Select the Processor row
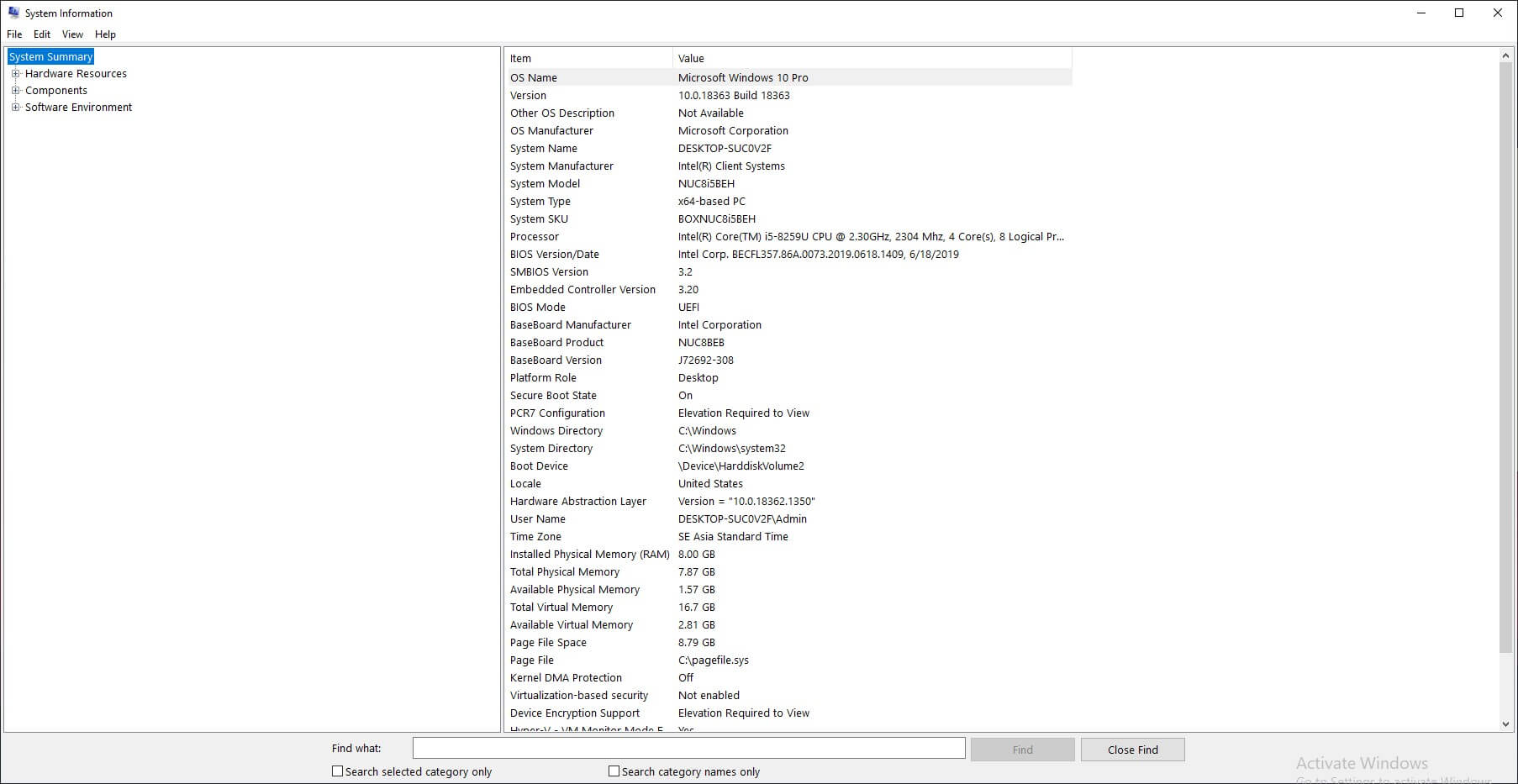 (788, 236)
